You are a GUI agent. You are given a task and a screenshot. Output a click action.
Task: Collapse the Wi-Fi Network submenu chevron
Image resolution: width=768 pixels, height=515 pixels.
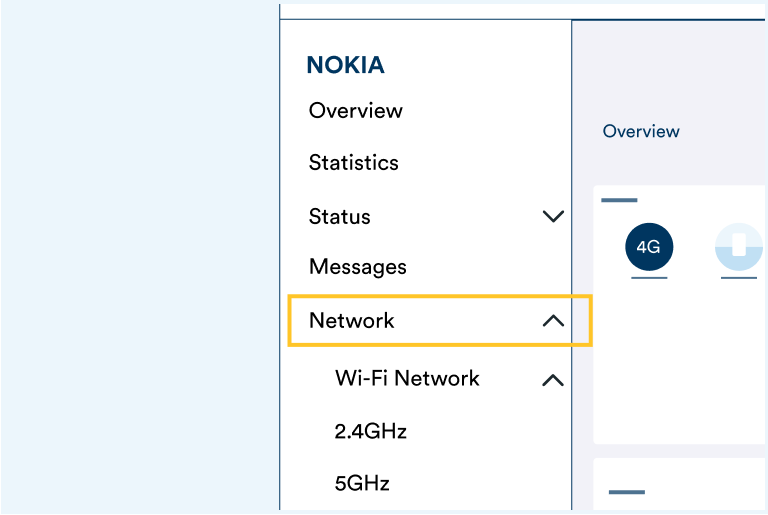[x=552, y=380]
